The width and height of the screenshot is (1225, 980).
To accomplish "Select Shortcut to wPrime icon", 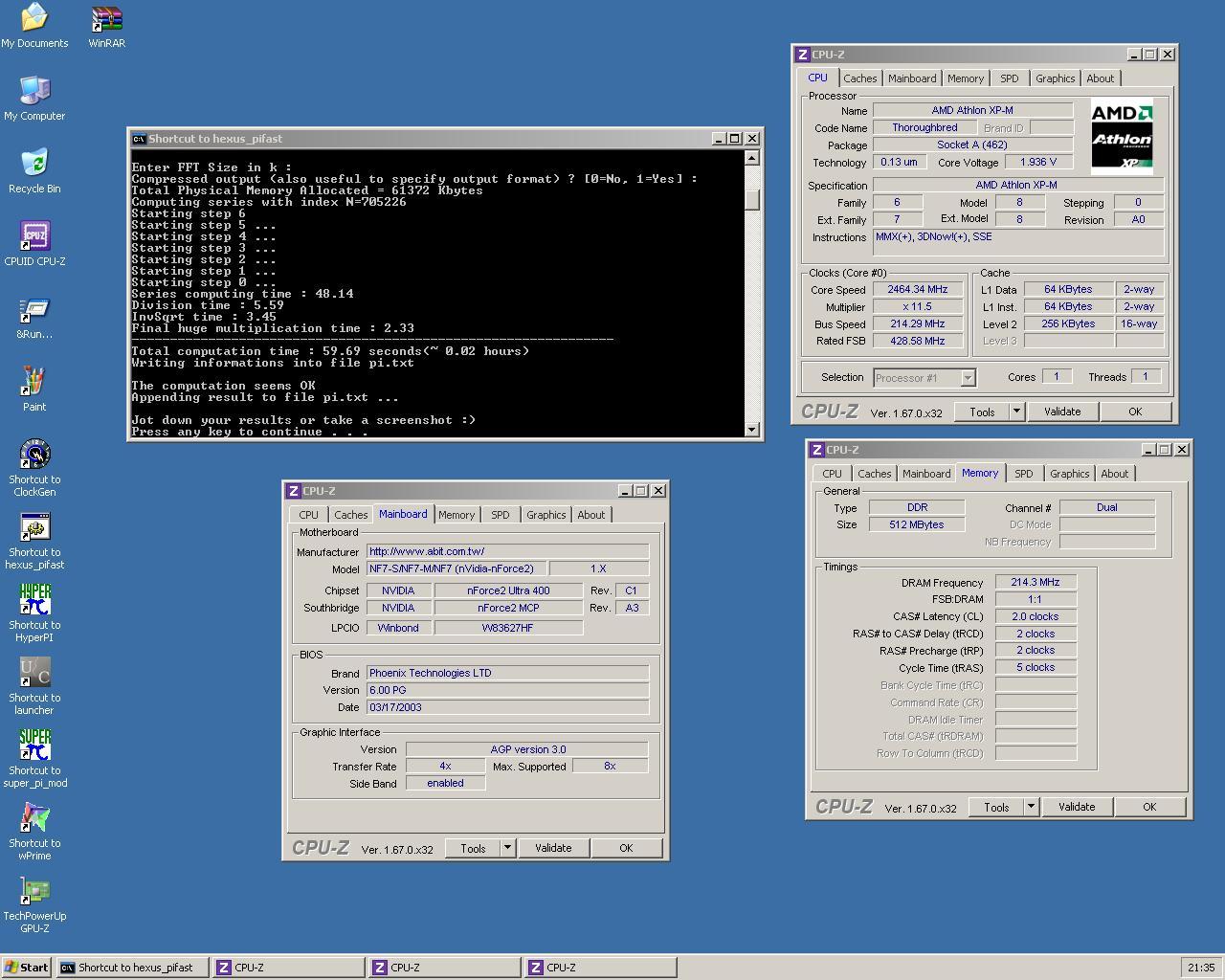I will tap(34, 832).
